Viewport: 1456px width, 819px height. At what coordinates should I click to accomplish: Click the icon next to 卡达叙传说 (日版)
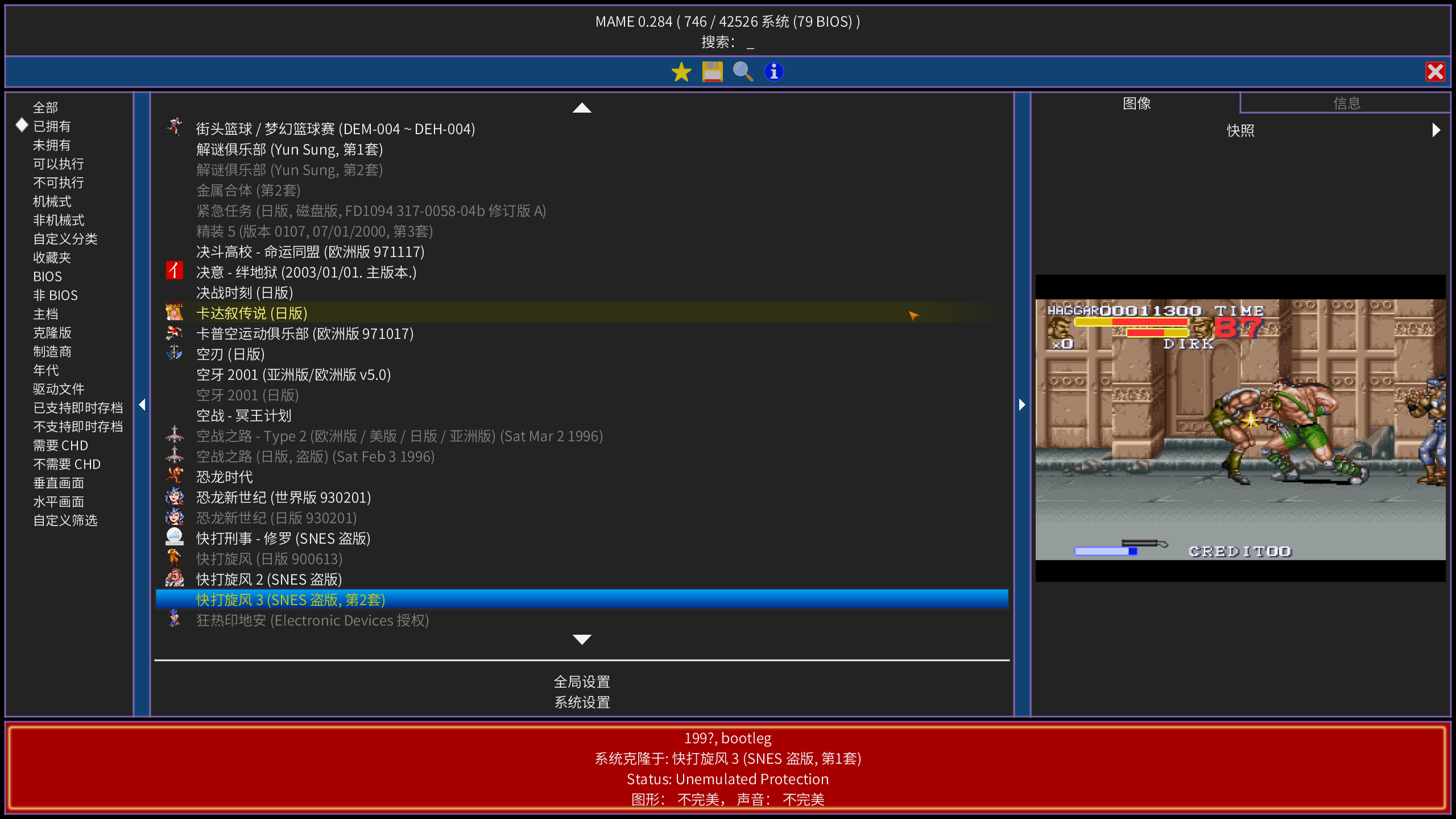(x=174, y=313)
